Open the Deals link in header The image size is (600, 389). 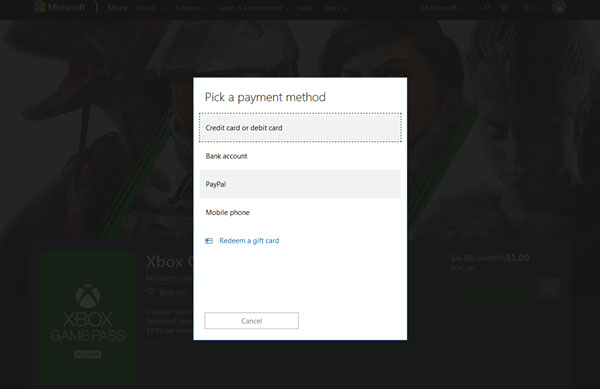point(305,8)
